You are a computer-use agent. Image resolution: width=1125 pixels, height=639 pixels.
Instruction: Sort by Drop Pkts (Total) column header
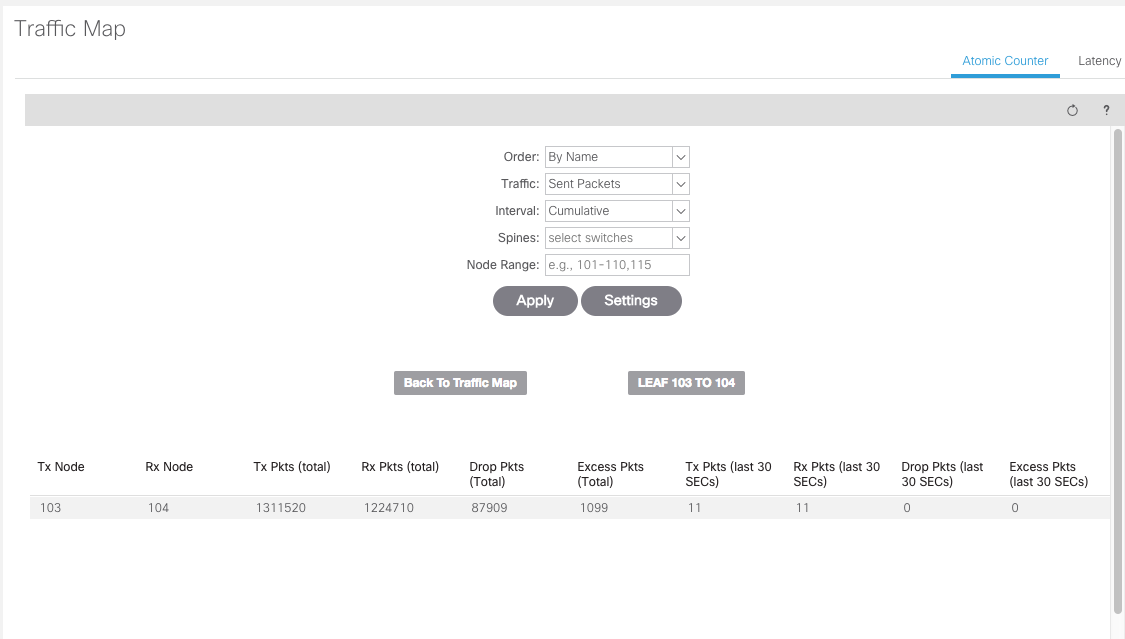click(497, 474)
